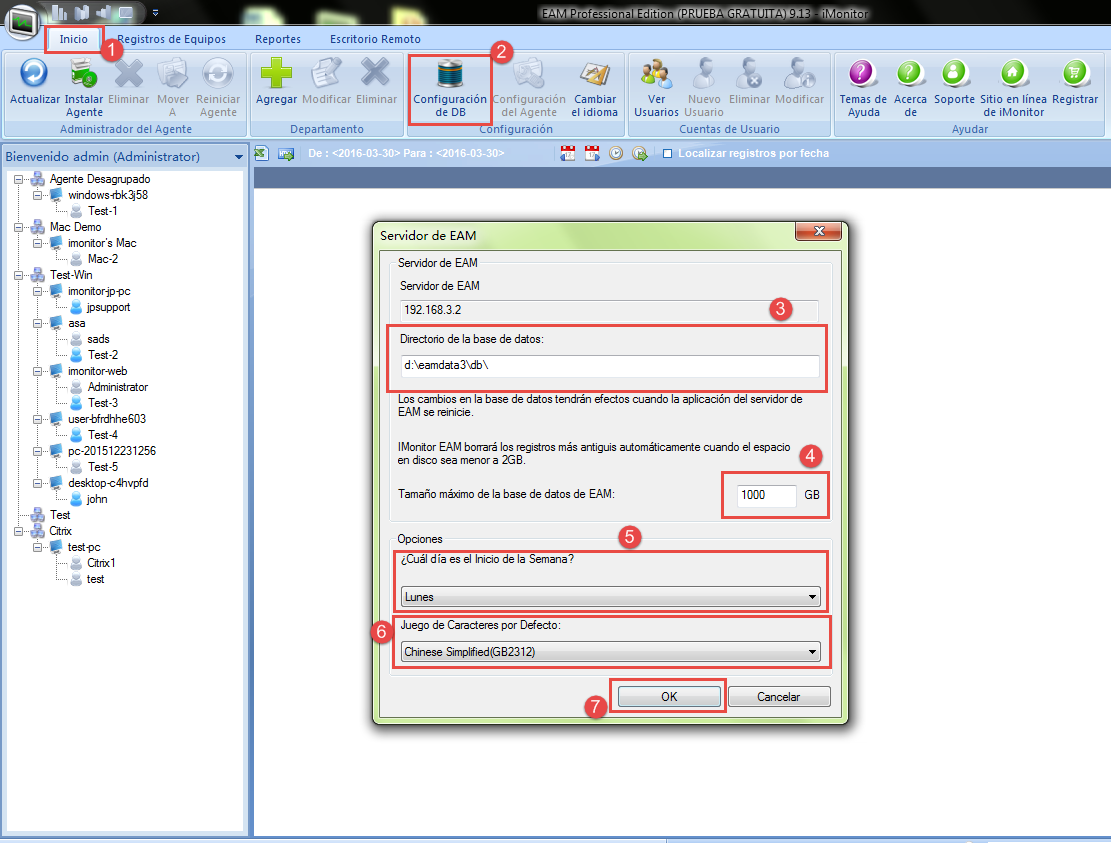Viewport: 1111px width, 843px height.
Task: Click the Instalar Agente icon
Action: pos(84,74)
